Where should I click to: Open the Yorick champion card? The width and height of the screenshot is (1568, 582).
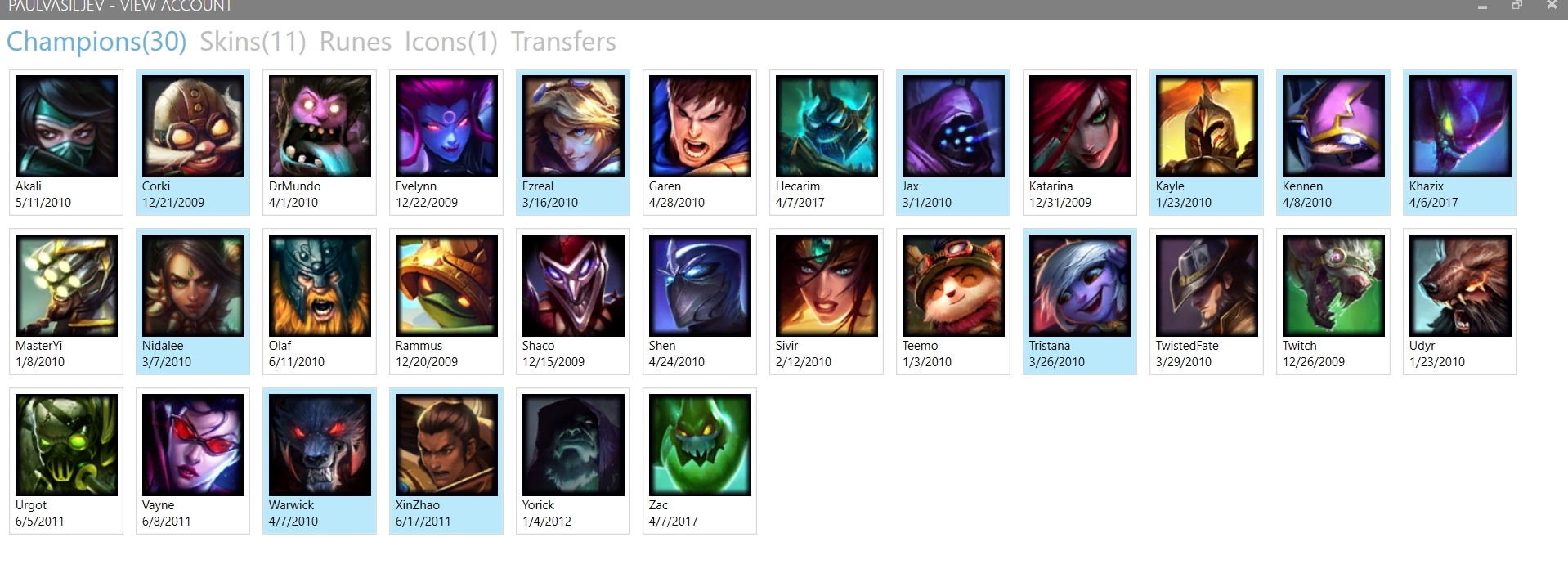click(573, 461)
